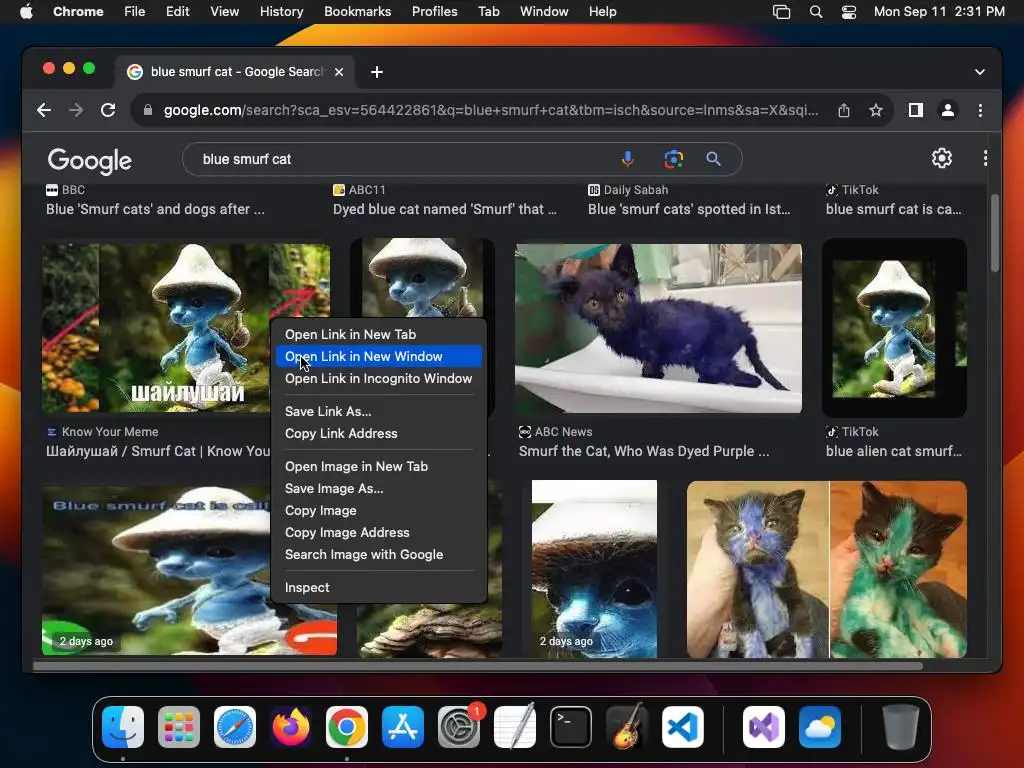Image resolution: width=1024 pixels, height=768 pixels.
Task: Click the magnifier search button in Google
Action: (713, 159)
